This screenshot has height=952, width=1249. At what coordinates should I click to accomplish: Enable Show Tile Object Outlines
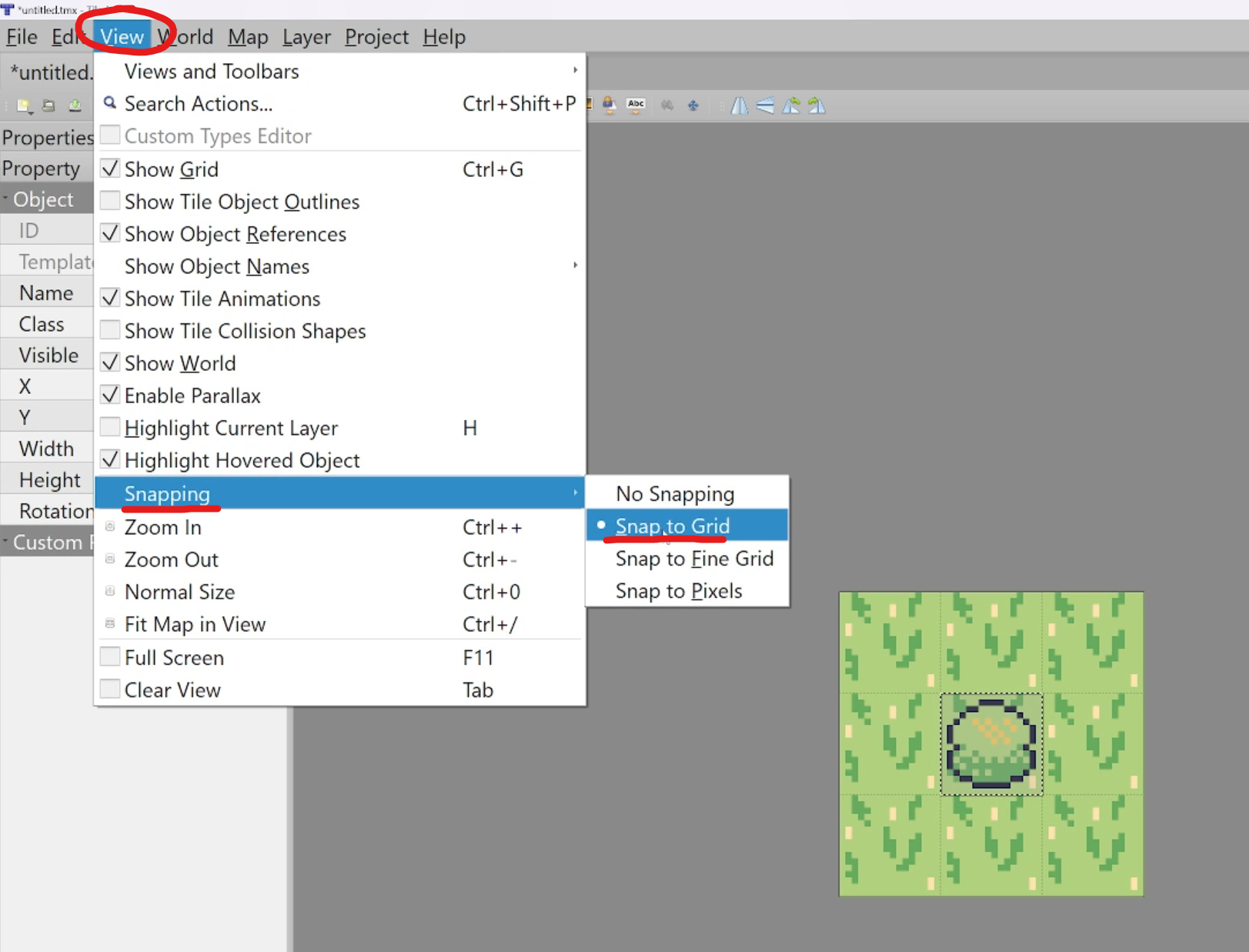[x=241, y=202]
